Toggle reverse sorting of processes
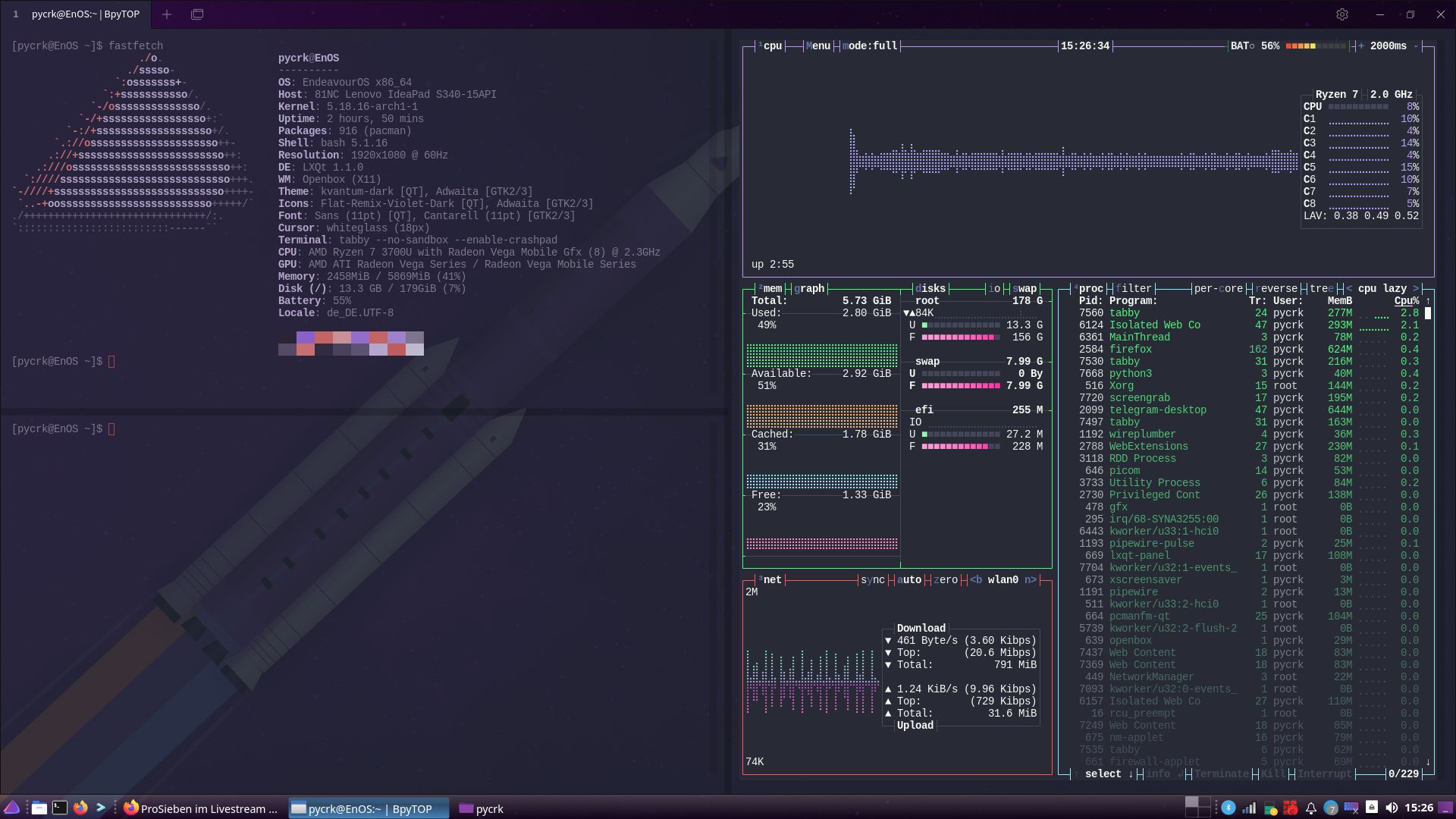 point(1276,289)
